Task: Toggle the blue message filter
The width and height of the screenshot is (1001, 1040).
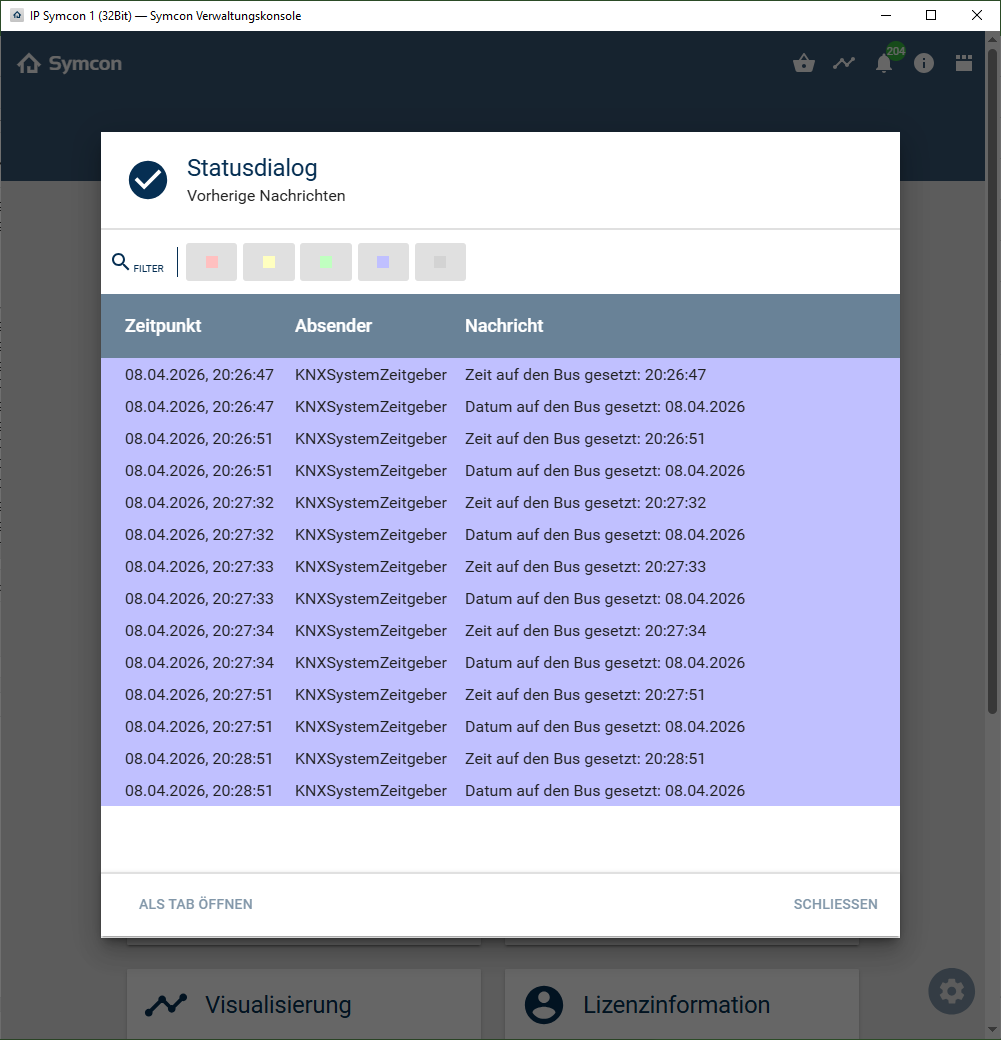Action: tap(383, 262)
